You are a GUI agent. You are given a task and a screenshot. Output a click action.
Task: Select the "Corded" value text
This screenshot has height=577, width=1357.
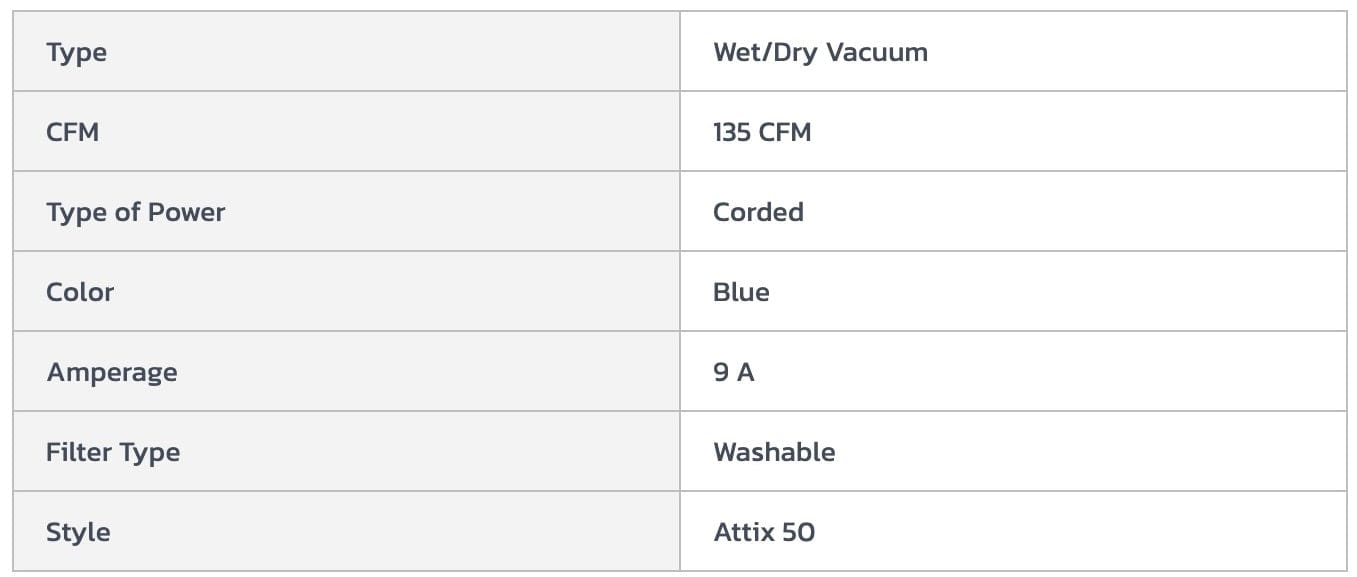(758, 212)
